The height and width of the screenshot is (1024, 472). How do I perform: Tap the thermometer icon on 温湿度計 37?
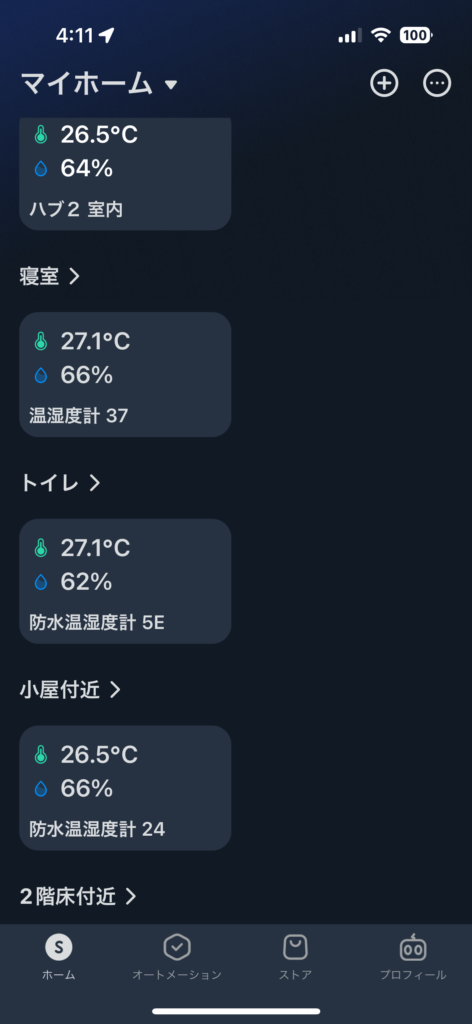[41, 341]
